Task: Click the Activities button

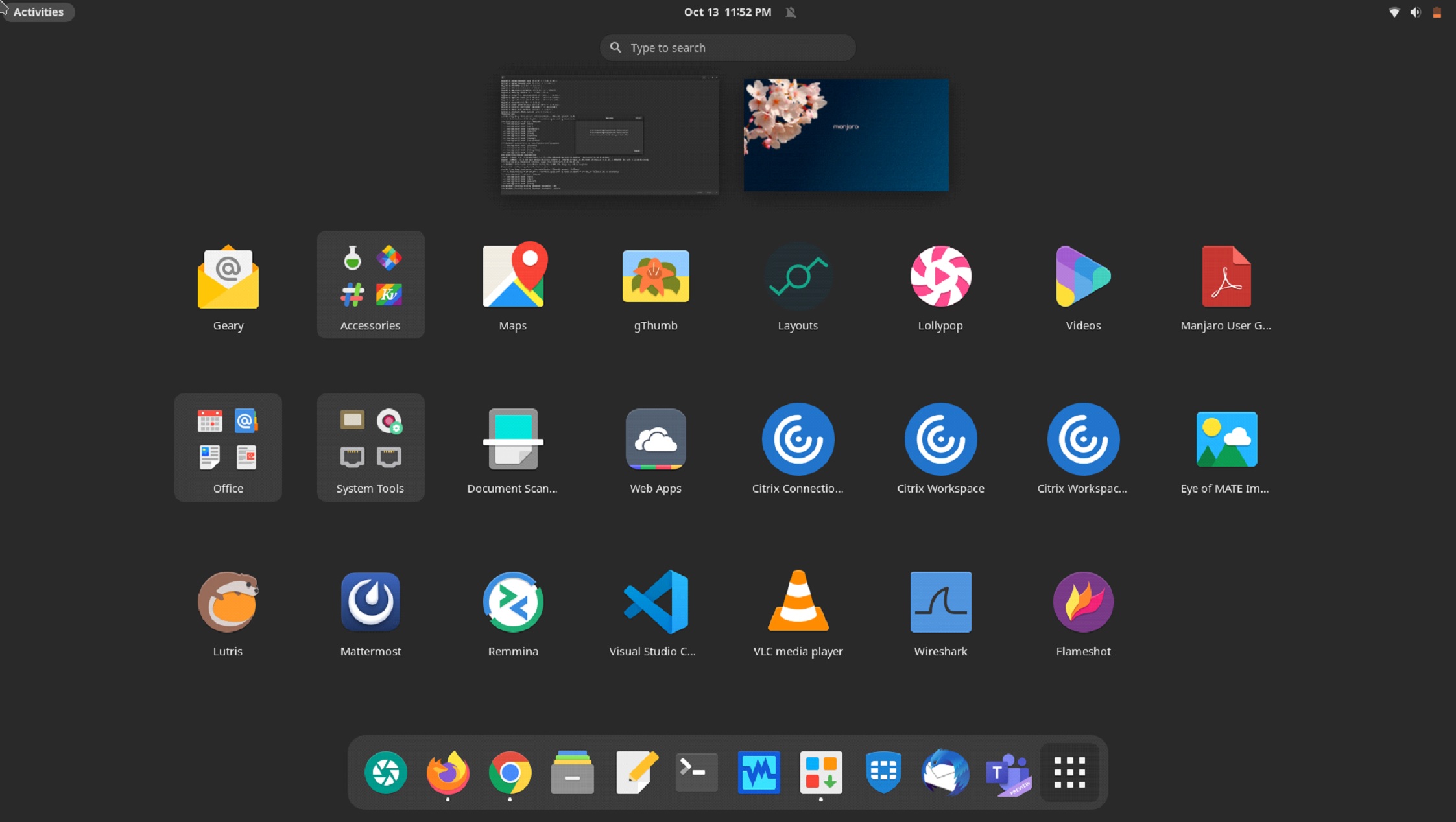Action: coord(38,12)
